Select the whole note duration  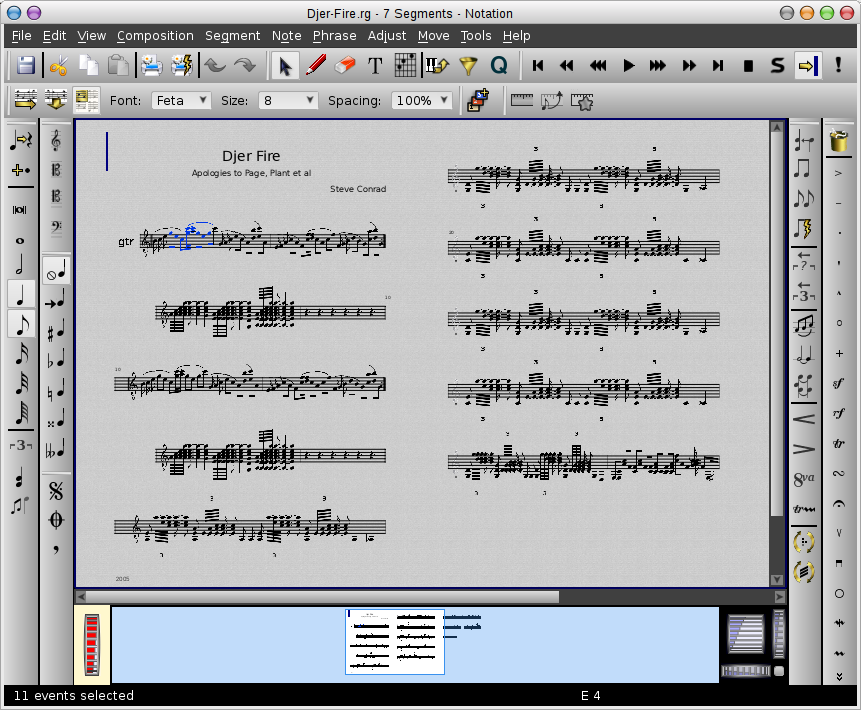point(20,241)
